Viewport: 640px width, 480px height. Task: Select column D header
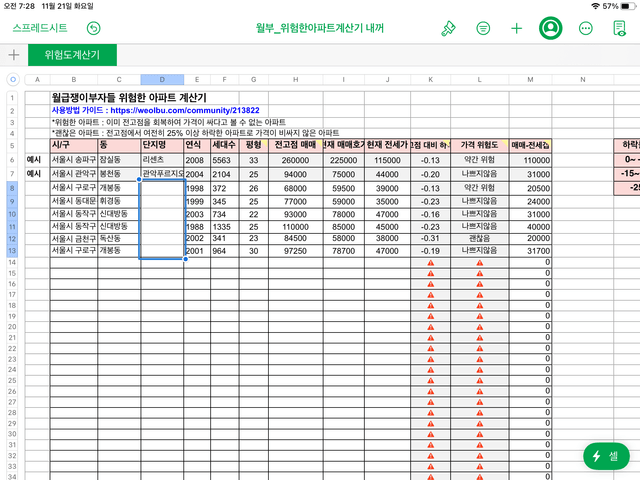pyautogui.click(x=162, y=80)
